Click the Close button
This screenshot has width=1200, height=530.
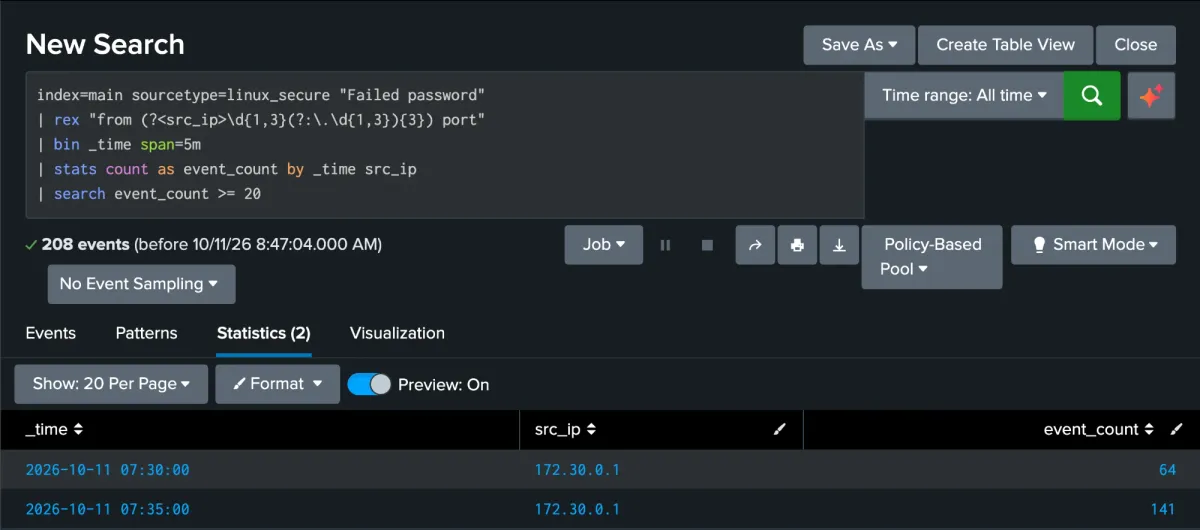pos(1136,45)
